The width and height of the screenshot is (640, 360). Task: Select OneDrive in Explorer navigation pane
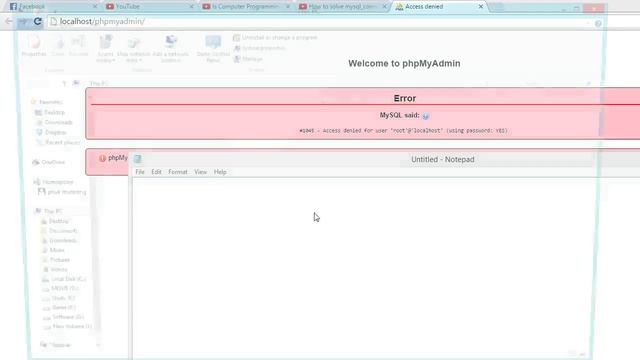click(x=49, y=162)
